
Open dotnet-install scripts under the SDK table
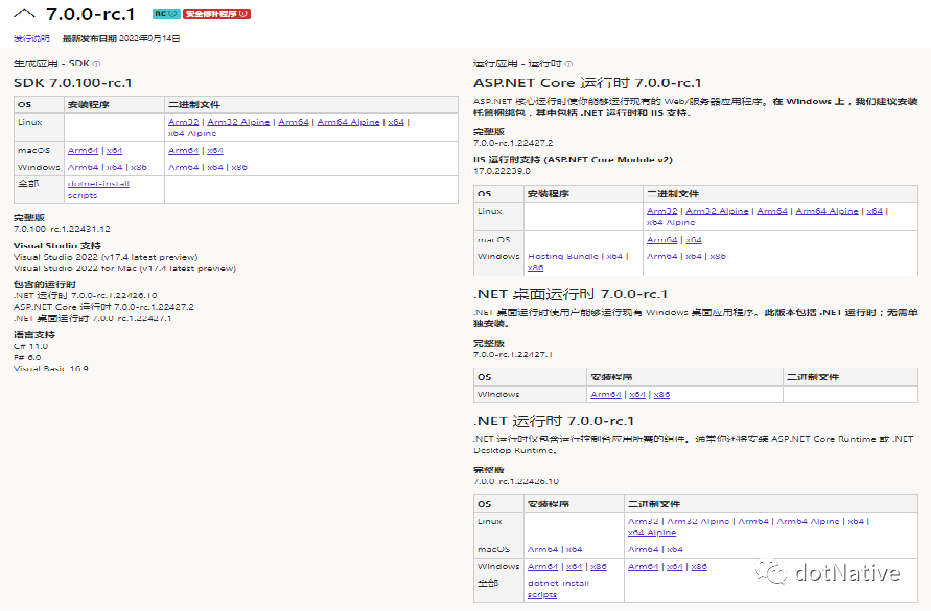coord(99,189)
